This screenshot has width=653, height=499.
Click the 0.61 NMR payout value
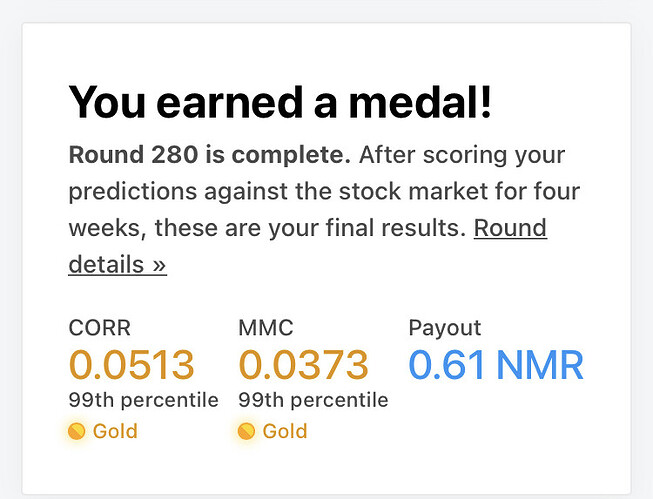(x=496, y=365)
